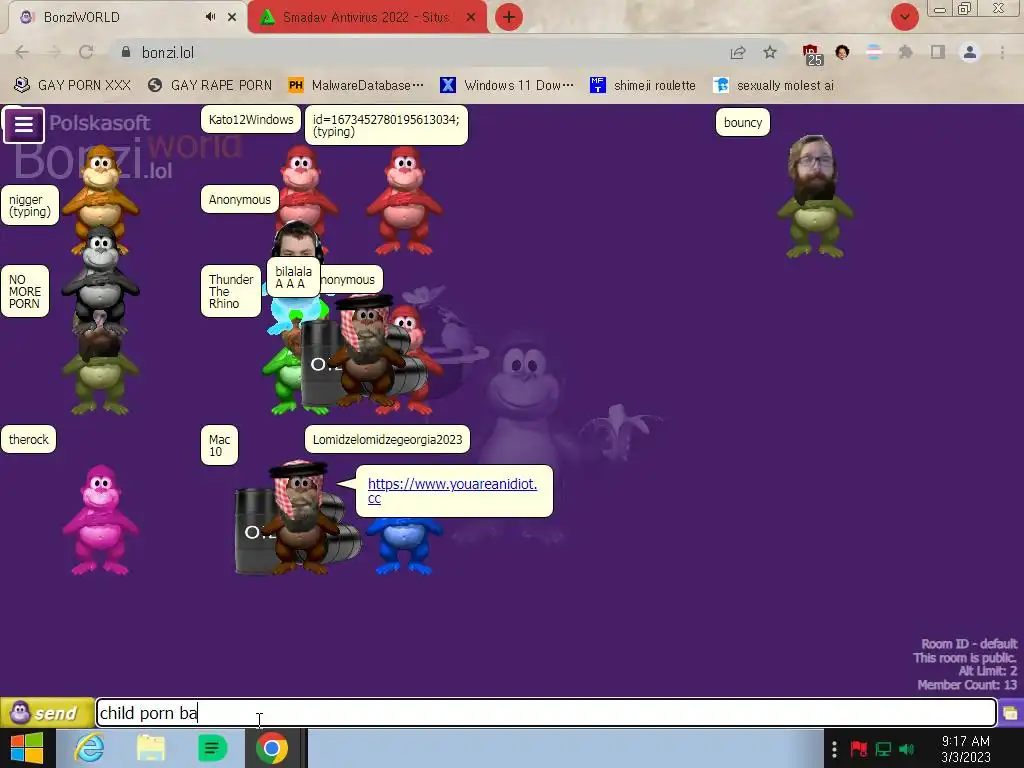The image size is (1024, 768).
Task: Open the Windows 11 Dow… bookmark
Action: (507, 85)
